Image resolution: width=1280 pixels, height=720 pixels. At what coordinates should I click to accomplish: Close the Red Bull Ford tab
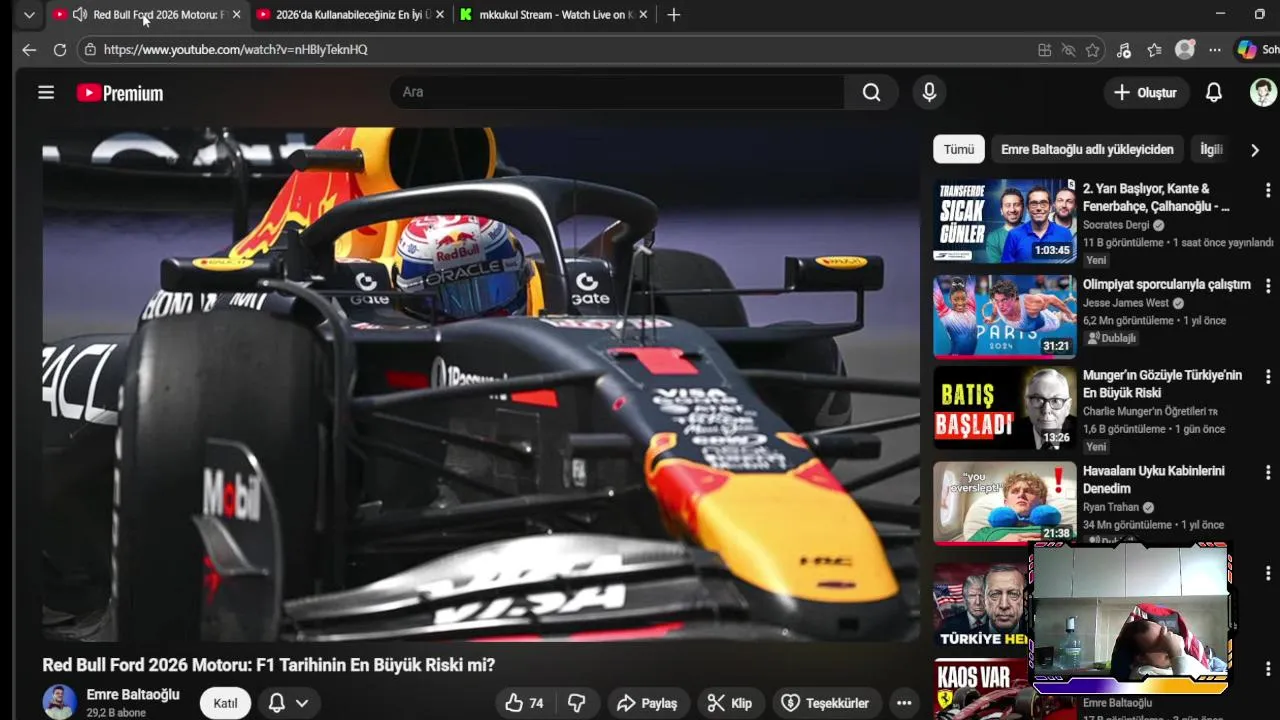236,15
